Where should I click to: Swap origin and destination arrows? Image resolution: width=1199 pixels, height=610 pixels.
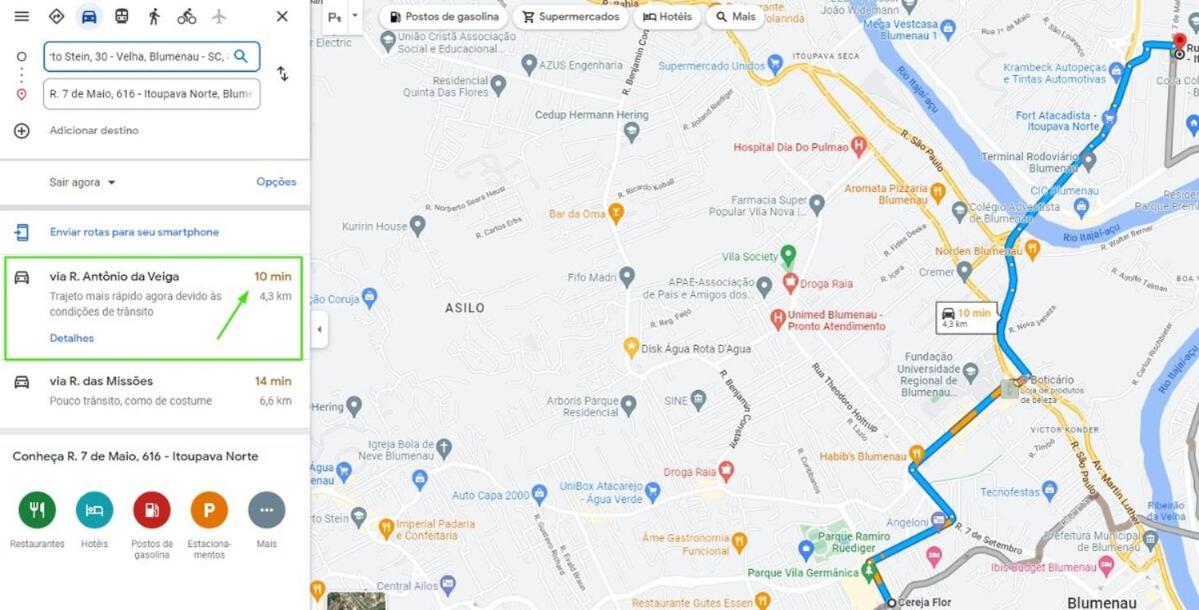[x=282, y=73]
